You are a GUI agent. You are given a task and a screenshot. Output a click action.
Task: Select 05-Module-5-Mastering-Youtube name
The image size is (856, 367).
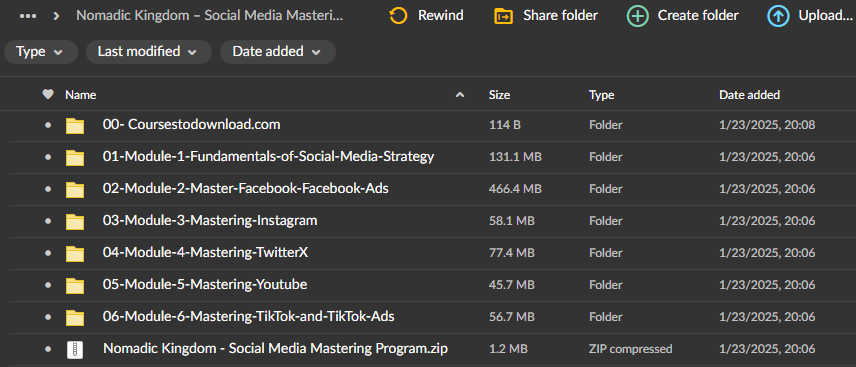205,285
